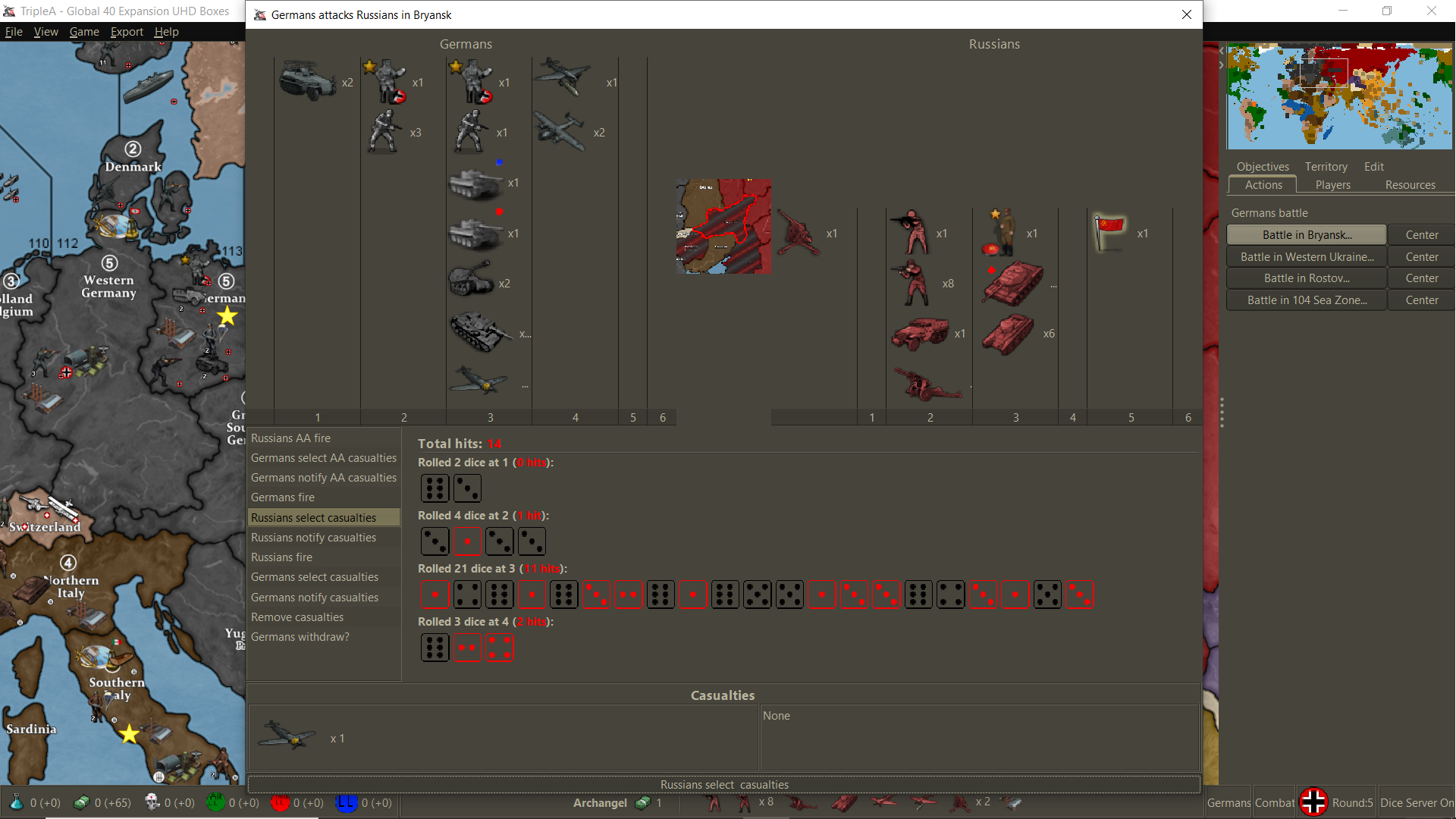Switch to the Actions tab
The image size is (1456, 819).
click(x=1263, y=185)
